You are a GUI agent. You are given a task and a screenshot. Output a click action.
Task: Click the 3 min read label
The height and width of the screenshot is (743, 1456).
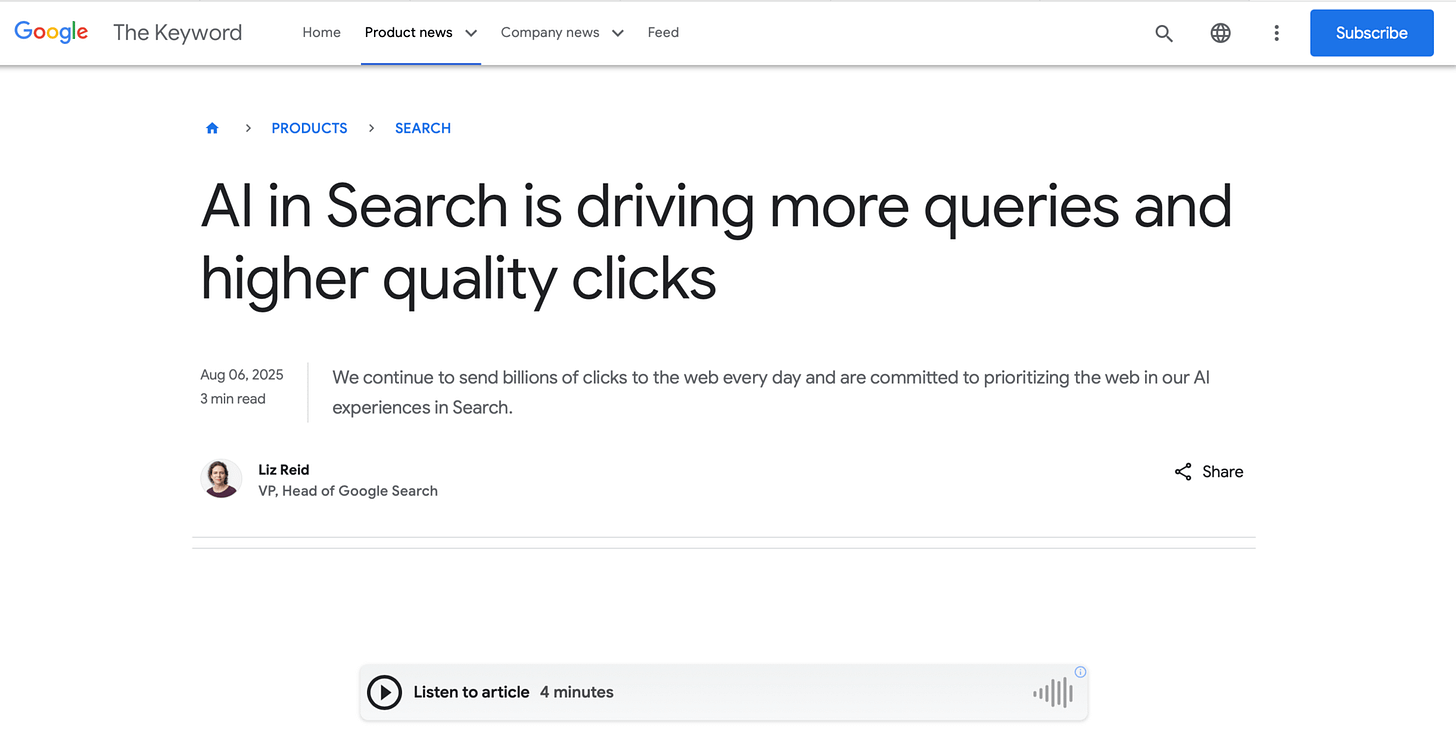click(x=233, y=399)
